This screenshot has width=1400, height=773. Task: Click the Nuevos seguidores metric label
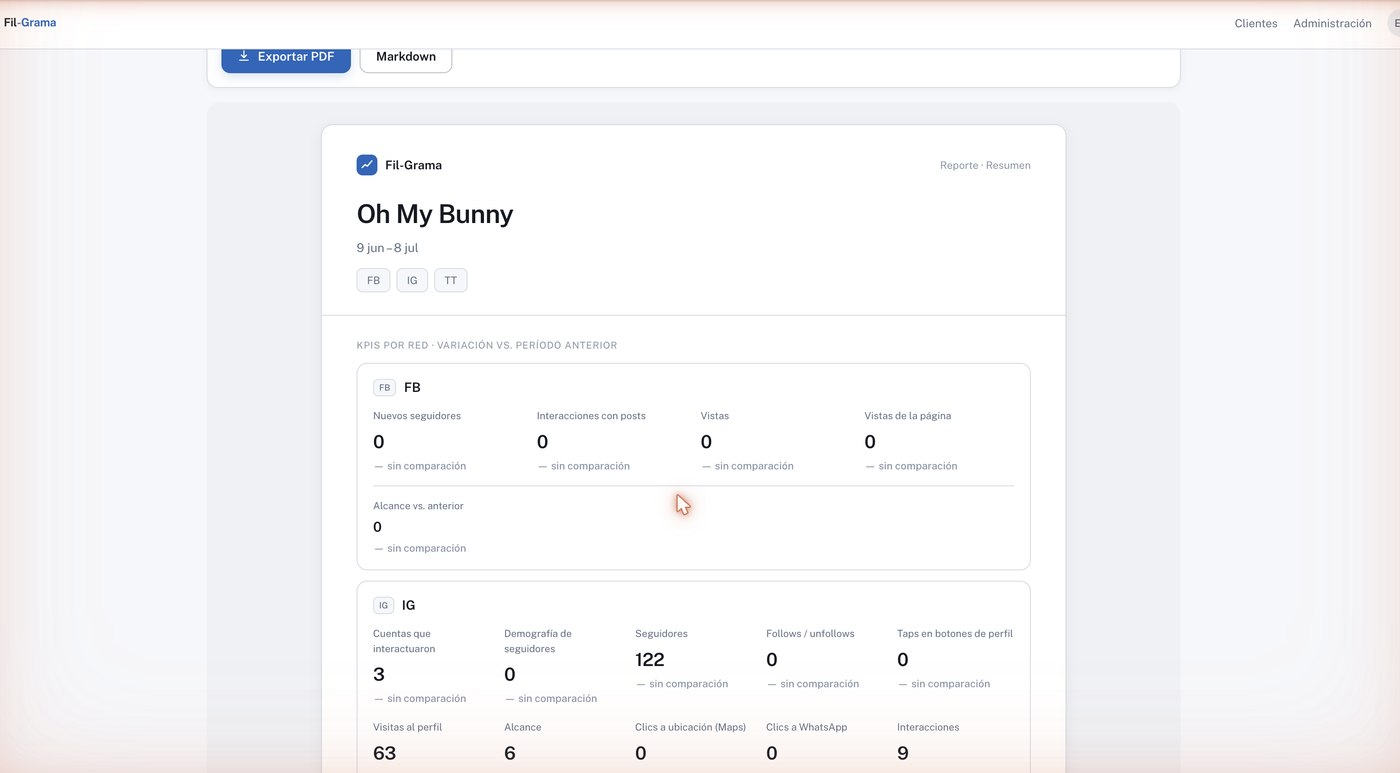[x=417, y=416]
